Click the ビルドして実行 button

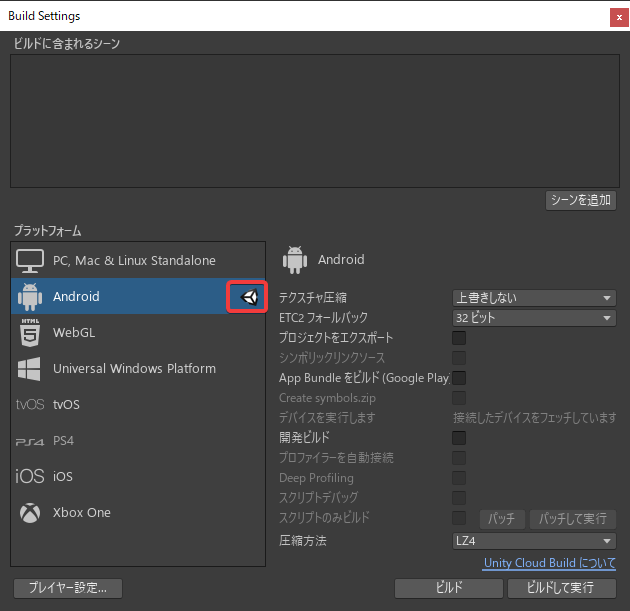coord(562,588)
